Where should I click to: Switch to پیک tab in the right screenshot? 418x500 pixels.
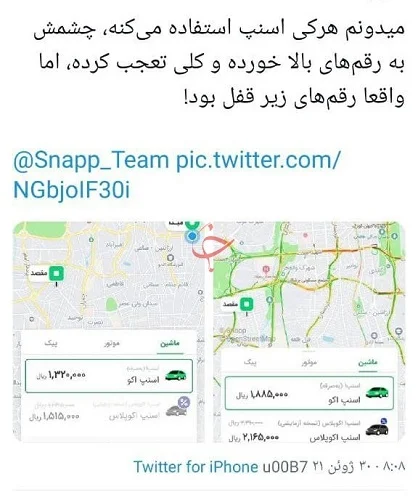[x=250, y=362]
